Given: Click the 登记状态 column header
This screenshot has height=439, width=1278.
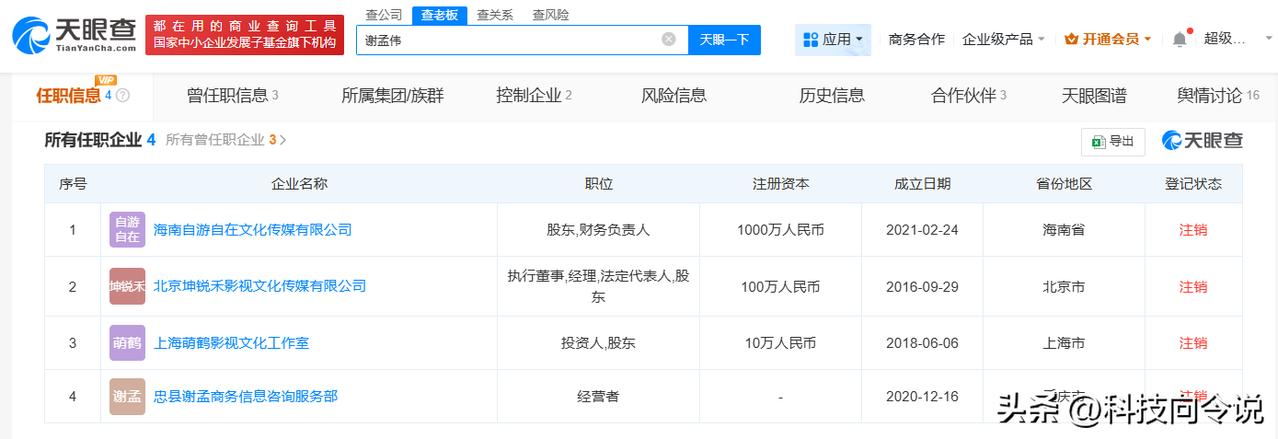Looking at the screenshot, I should point(1193,184).
